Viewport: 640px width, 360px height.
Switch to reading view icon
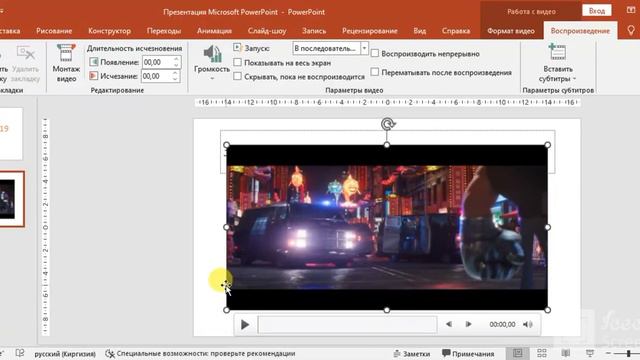(x=566, y=353)
